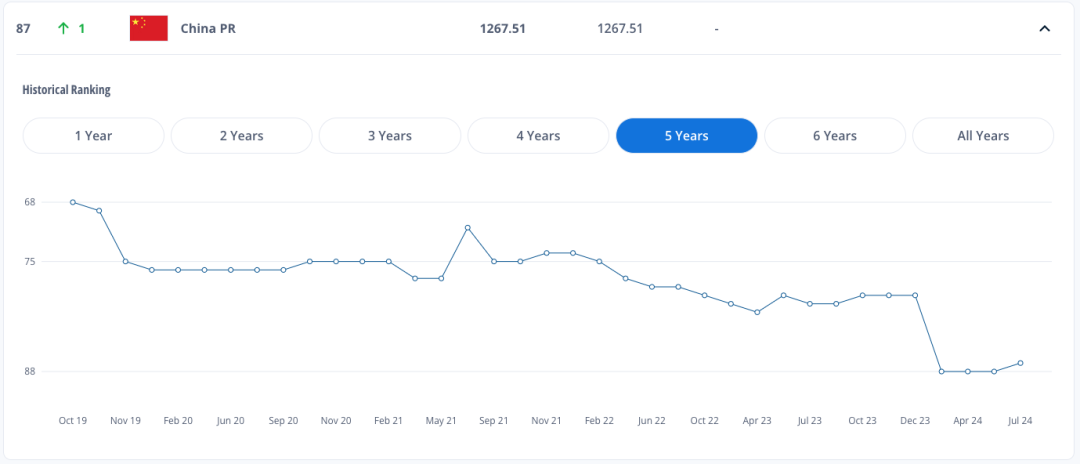This screenshot has width=1080, height=464.
Task: Click the peak data point after May 21
Action: pos(468,228)
